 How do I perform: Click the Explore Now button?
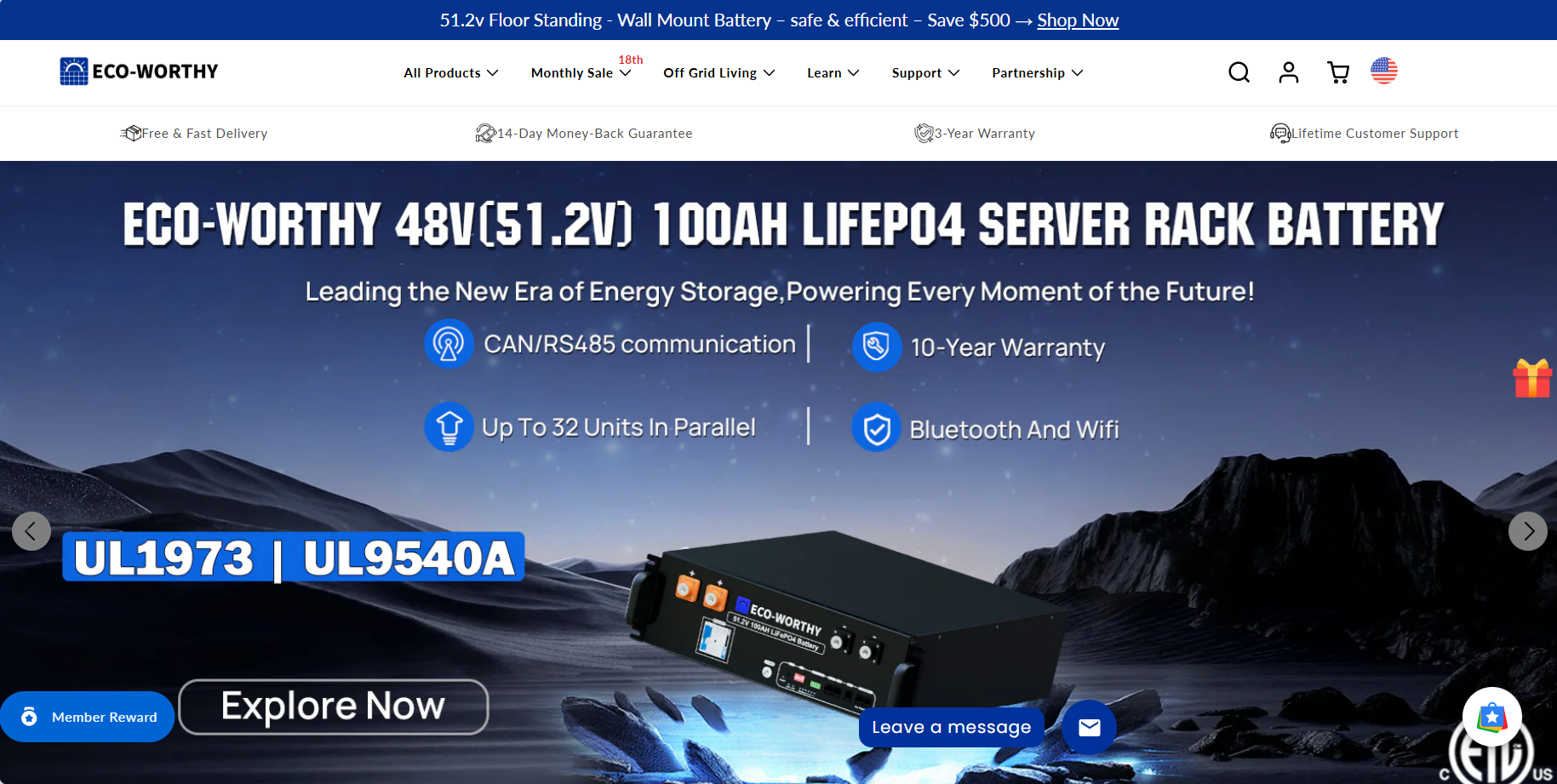[x=333, y=707]
